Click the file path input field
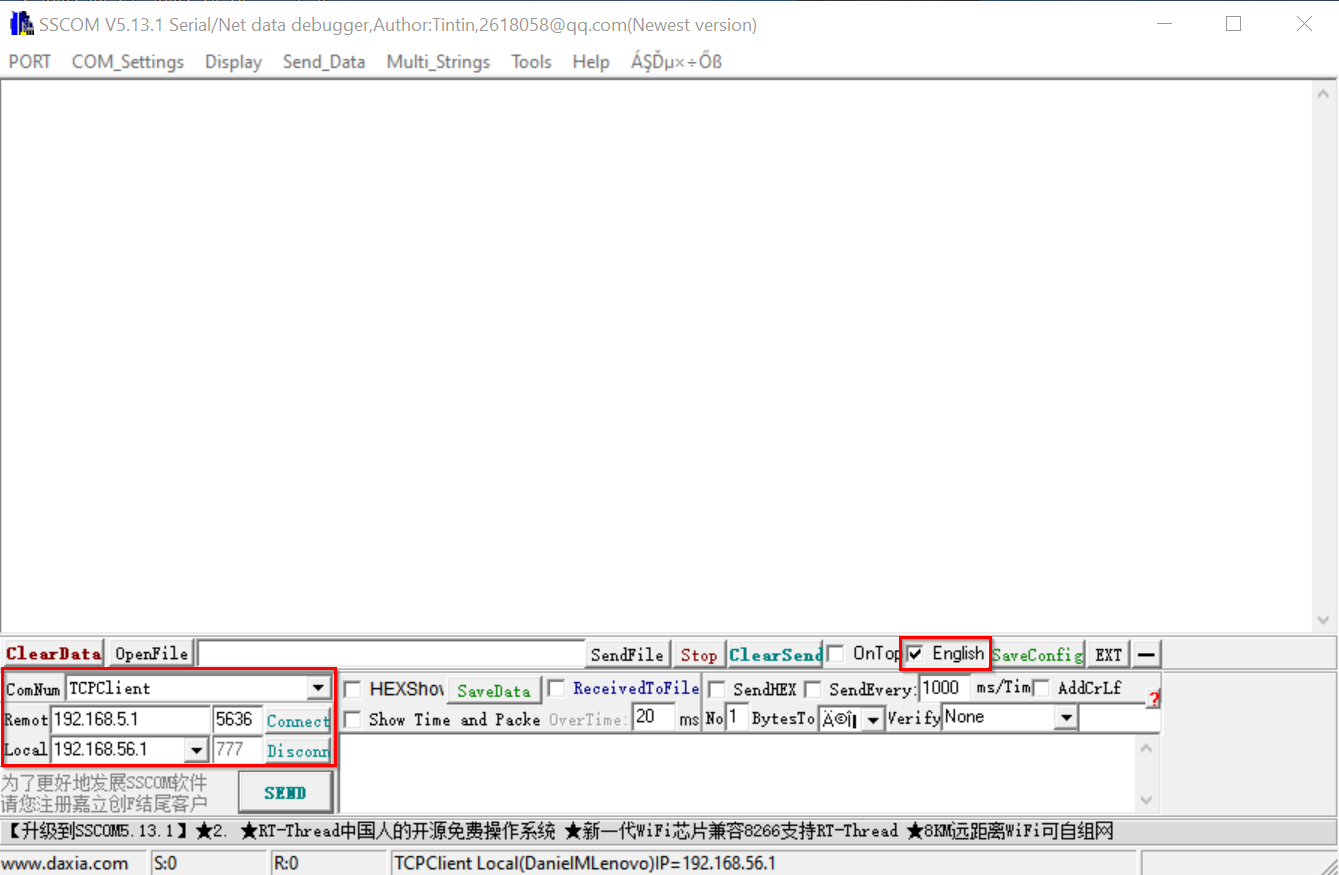This screenshot has height=875, width=1339. point(391,654)
